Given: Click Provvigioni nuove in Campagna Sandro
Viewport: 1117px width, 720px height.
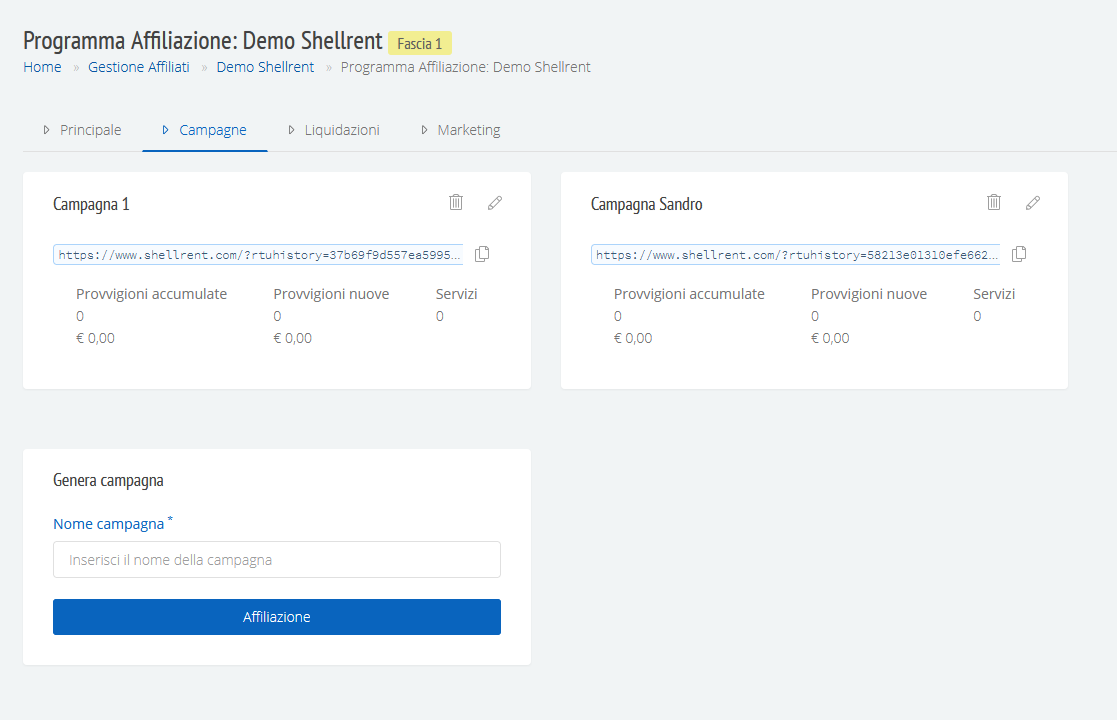Looking at the screenshot, I should 869,294.
